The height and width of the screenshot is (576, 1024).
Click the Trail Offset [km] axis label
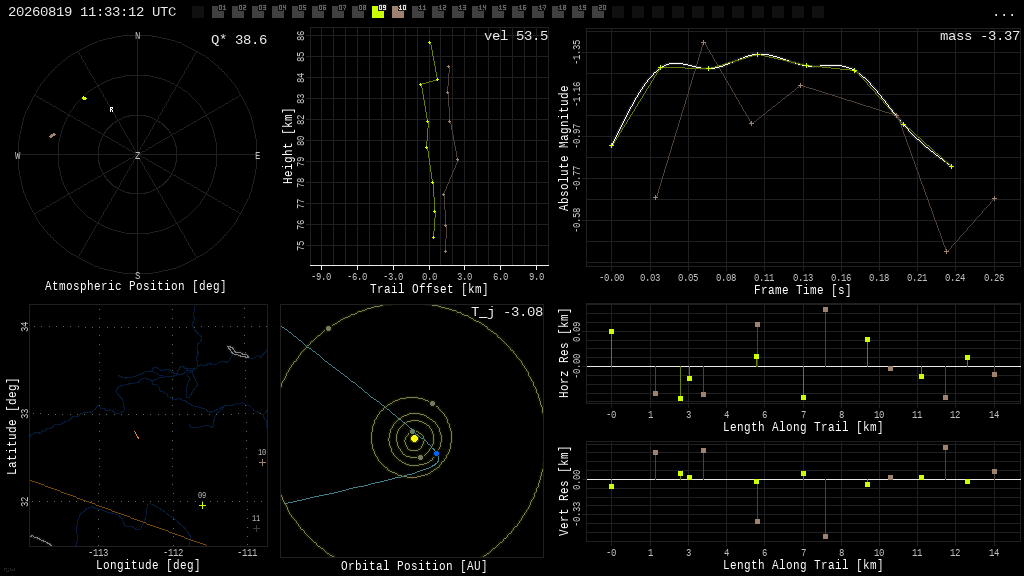click(x=429, y=289)
